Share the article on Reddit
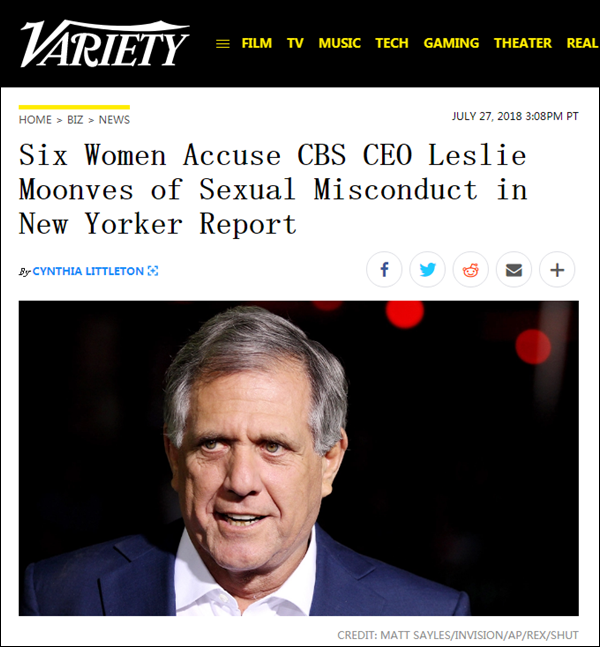 coord(471,270)
